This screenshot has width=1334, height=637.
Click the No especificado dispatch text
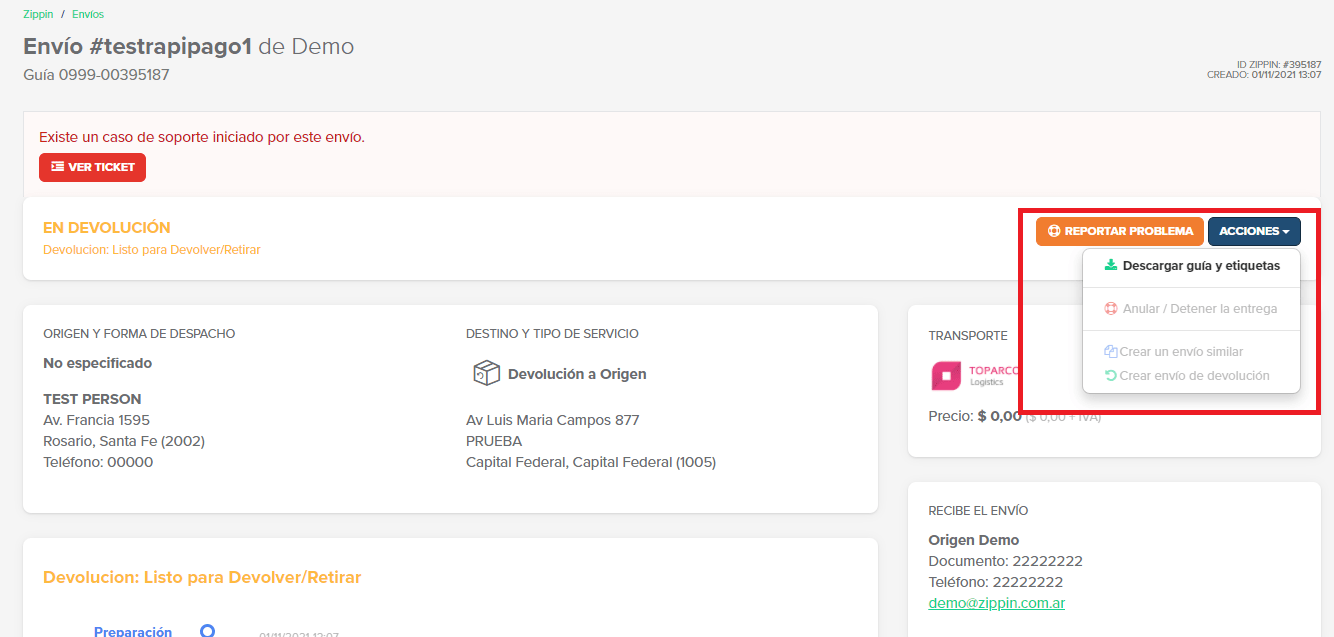coord(98,363)
